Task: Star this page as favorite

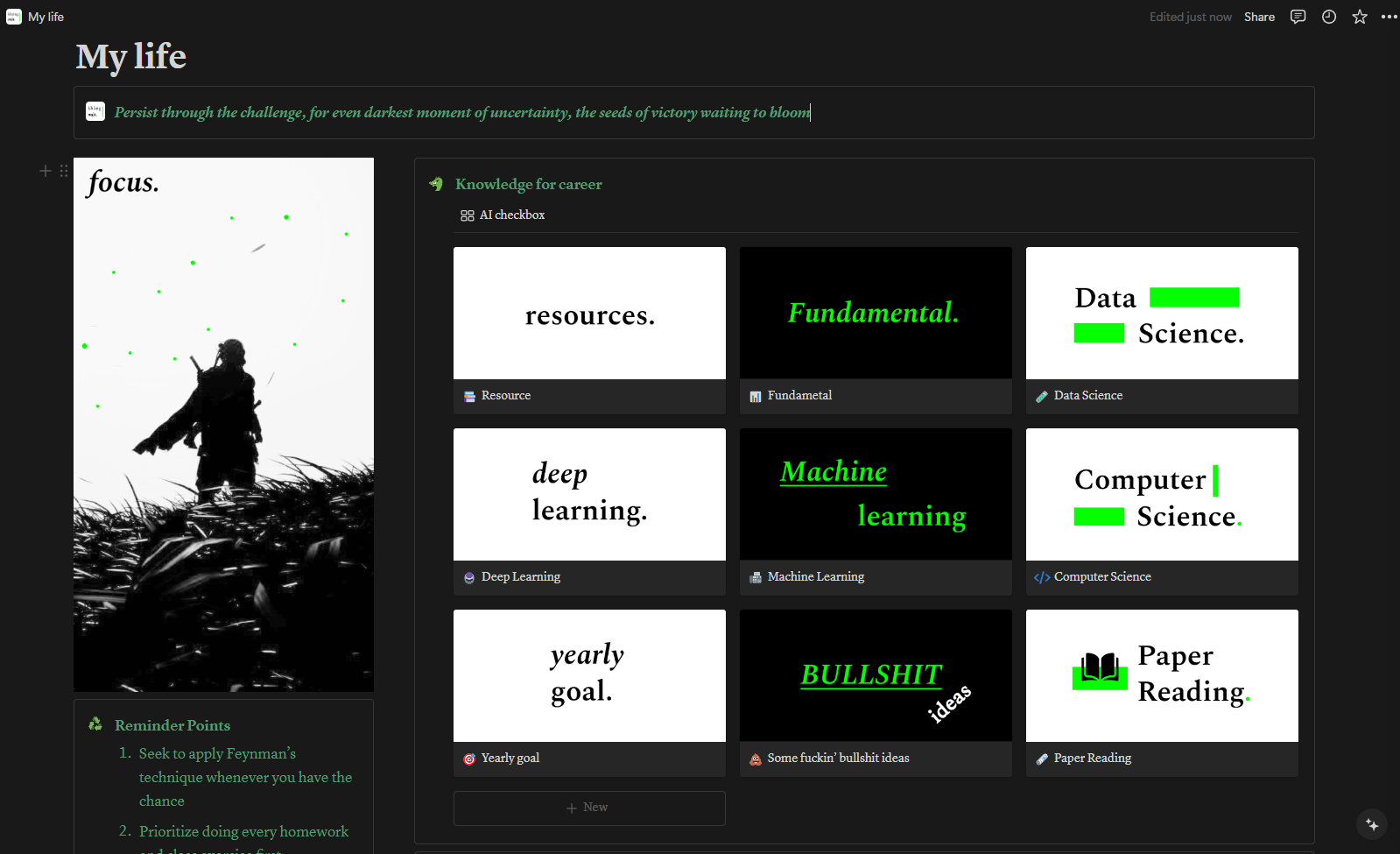Action: 1359,17
